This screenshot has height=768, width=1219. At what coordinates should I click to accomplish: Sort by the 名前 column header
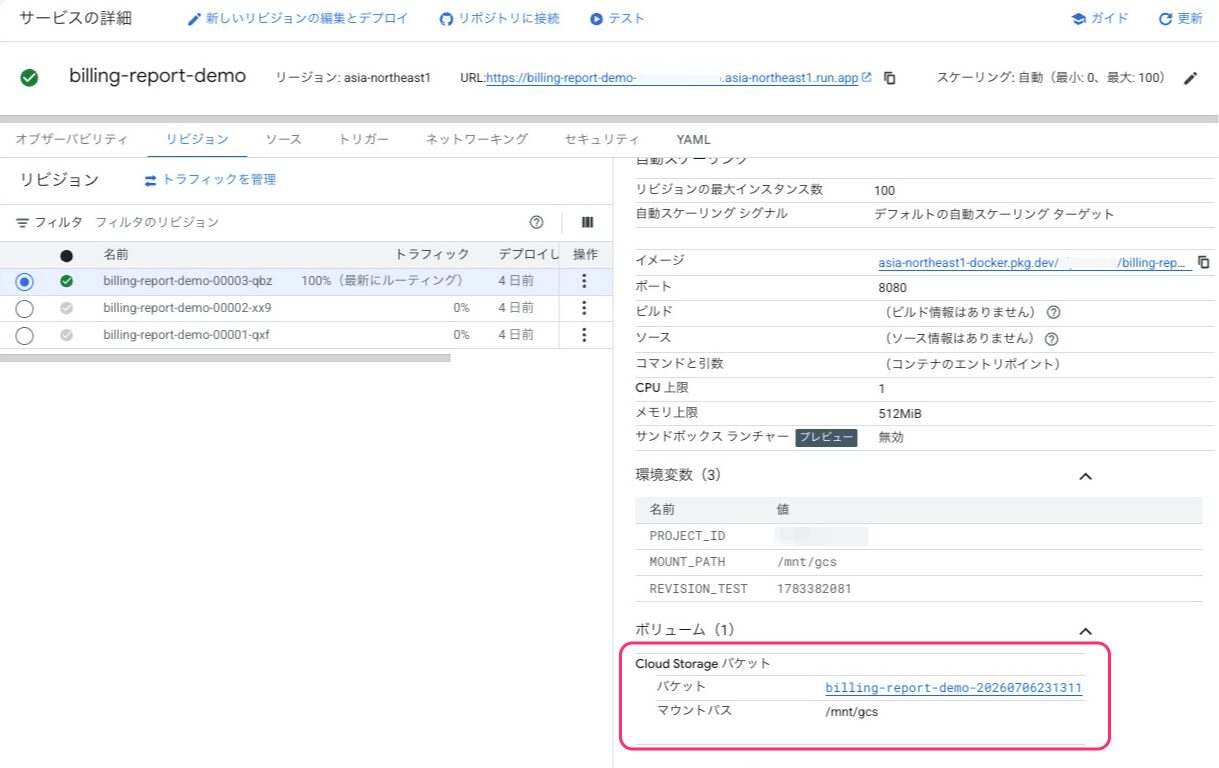click(x=116, y=254)
